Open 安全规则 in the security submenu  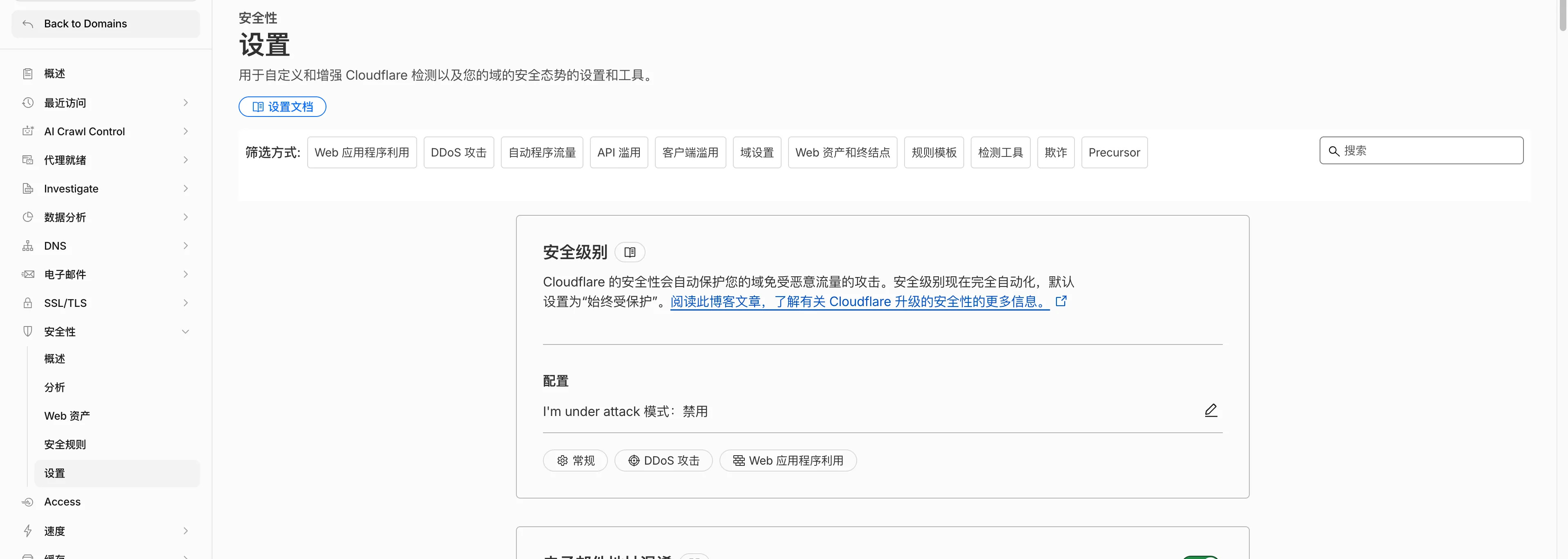pyautogui.click(x=117, y=445)
